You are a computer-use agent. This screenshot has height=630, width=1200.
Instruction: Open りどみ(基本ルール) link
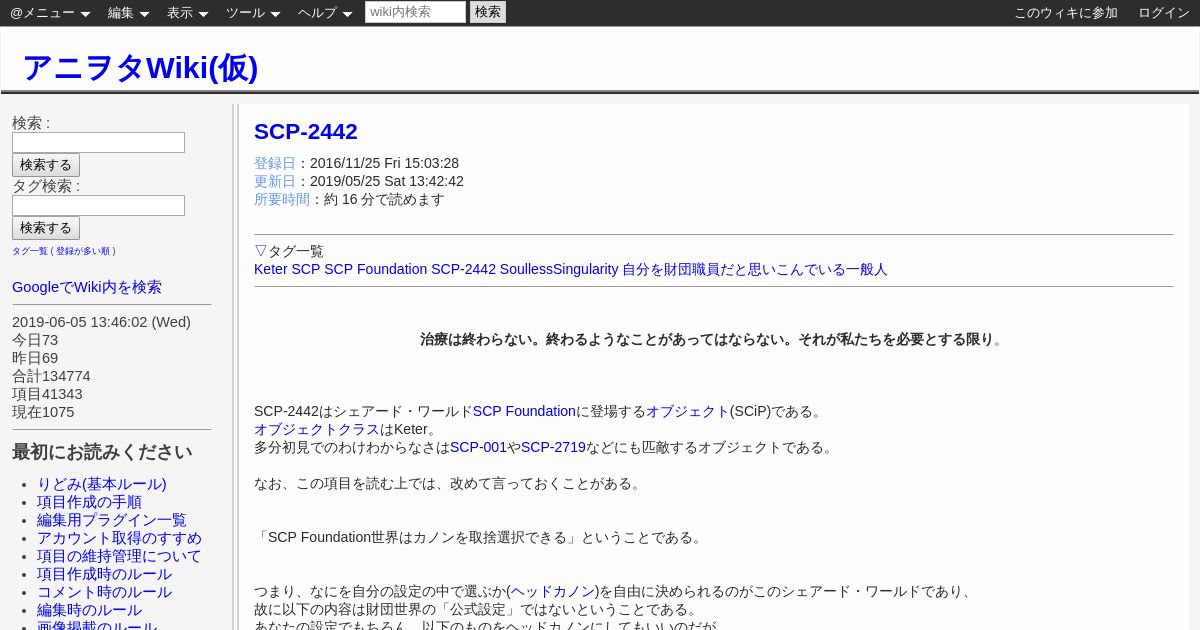(102, 484)
